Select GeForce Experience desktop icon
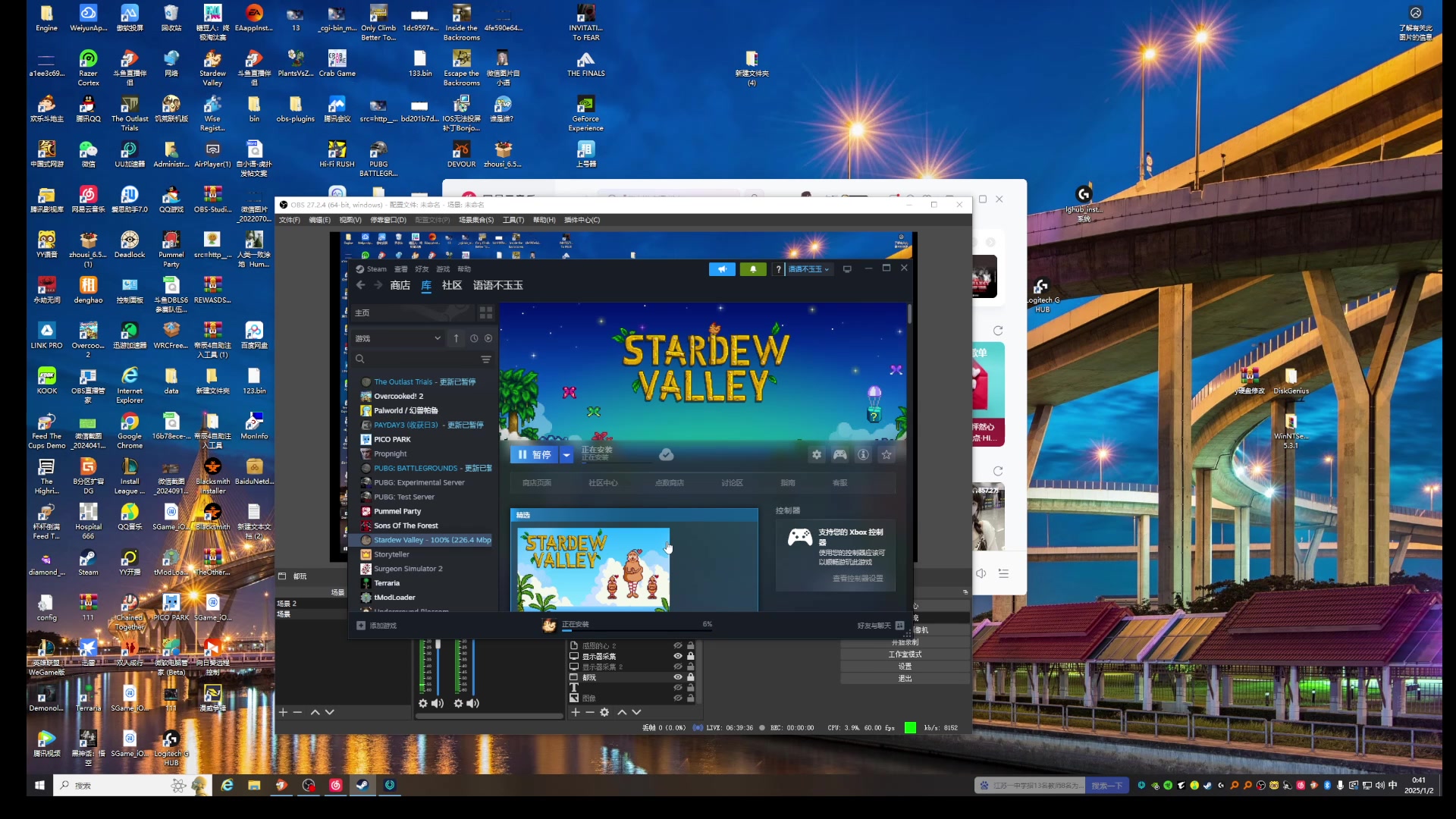The height and width of the screenshot is (819, 1456). 585,112
